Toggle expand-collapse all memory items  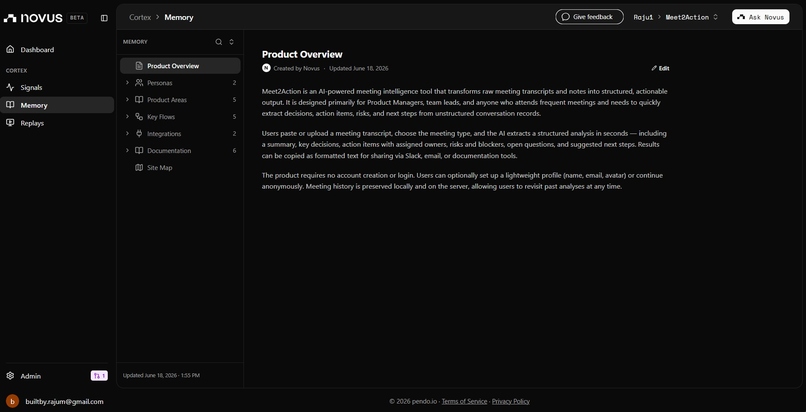[x=231, y=42]
